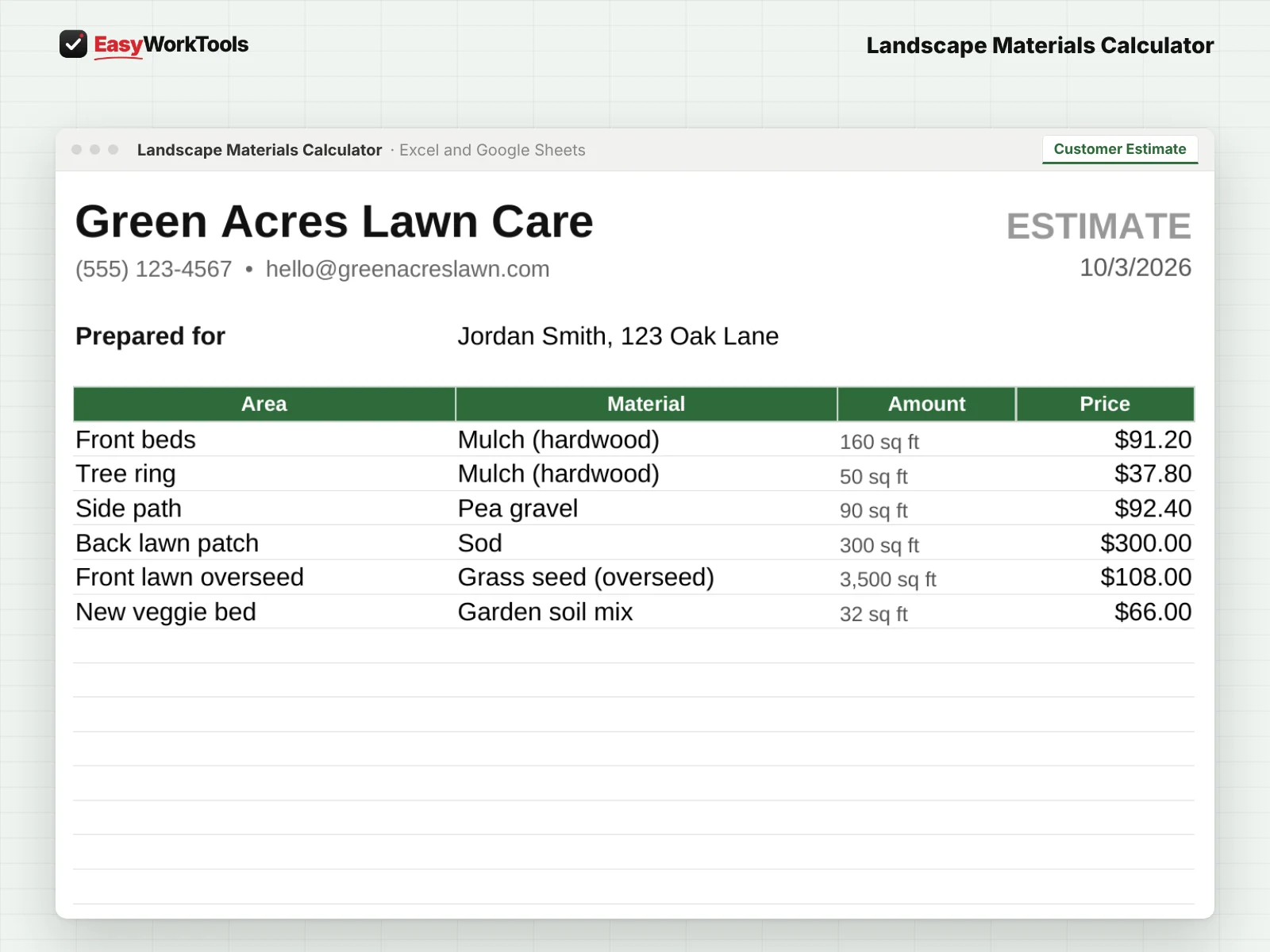Select the date 10/3/2026
This screenshot has width=1270, height=952.
(1135, 267)
